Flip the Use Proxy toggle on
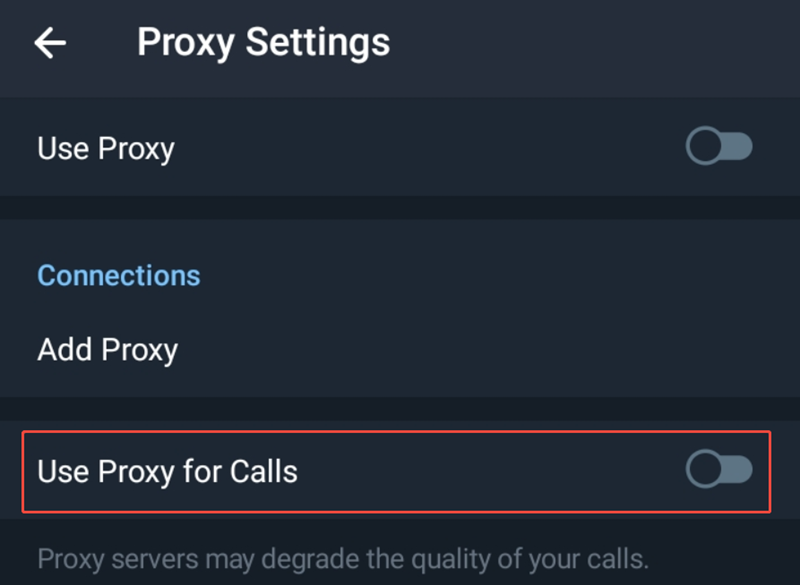The width and height of the screenshot is (800, 585). click(x=720, y=147)
